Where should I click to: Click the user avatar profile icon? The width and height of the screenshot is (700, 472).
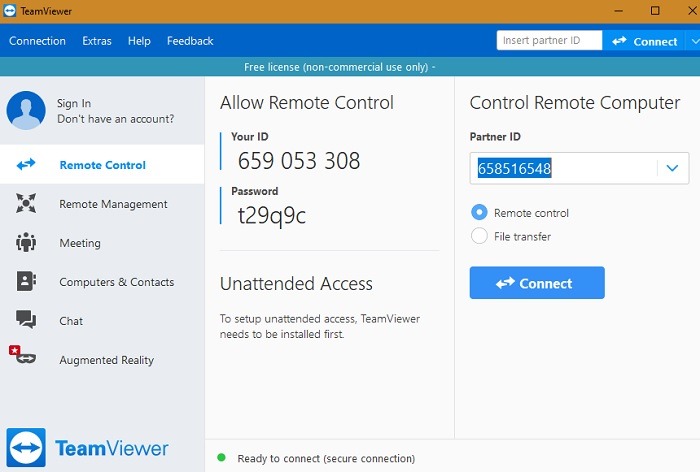click(x=26, y=110)
